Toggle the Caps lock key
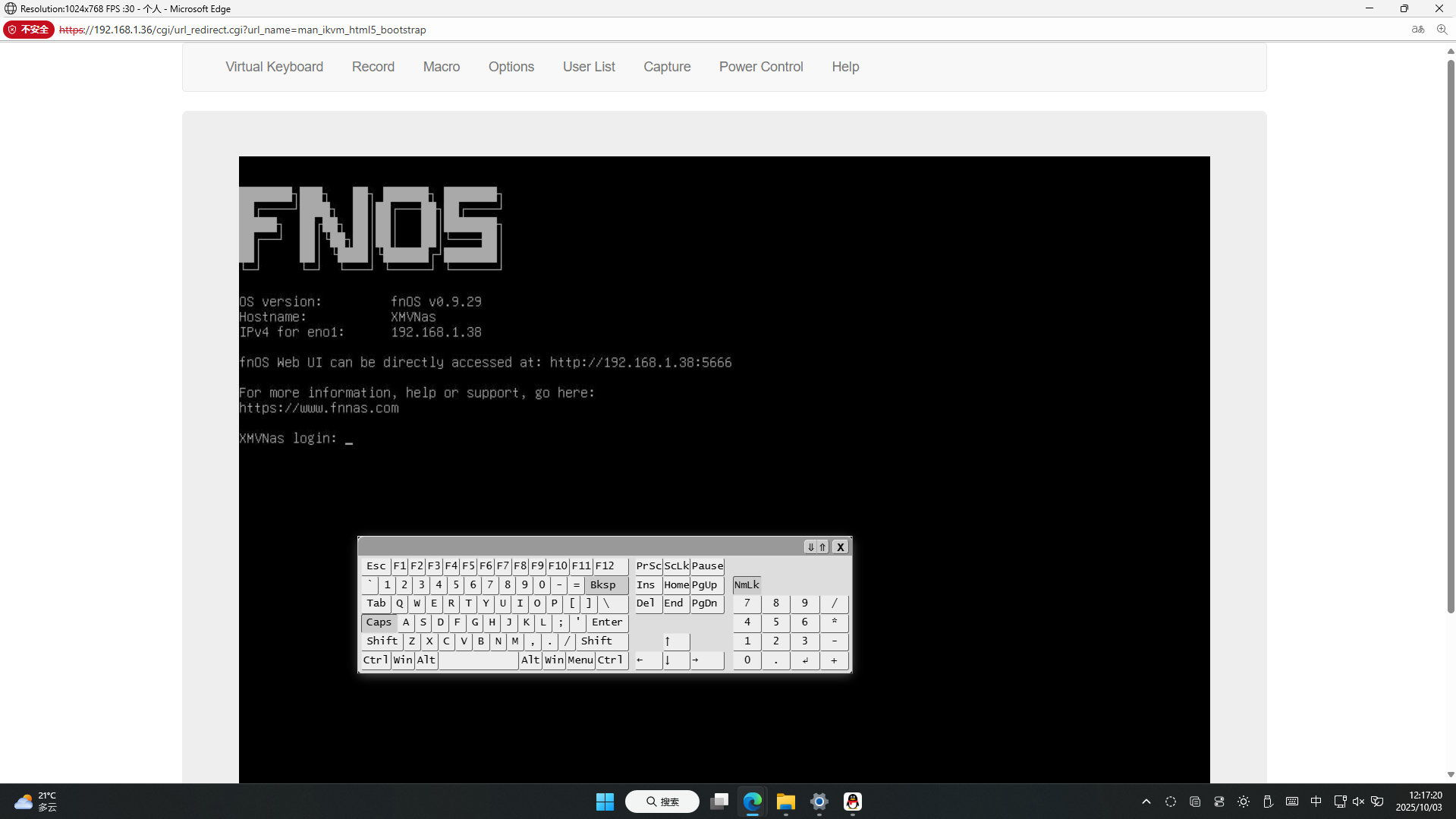Viewport: 1456px width, 819px height. (379, 622)
